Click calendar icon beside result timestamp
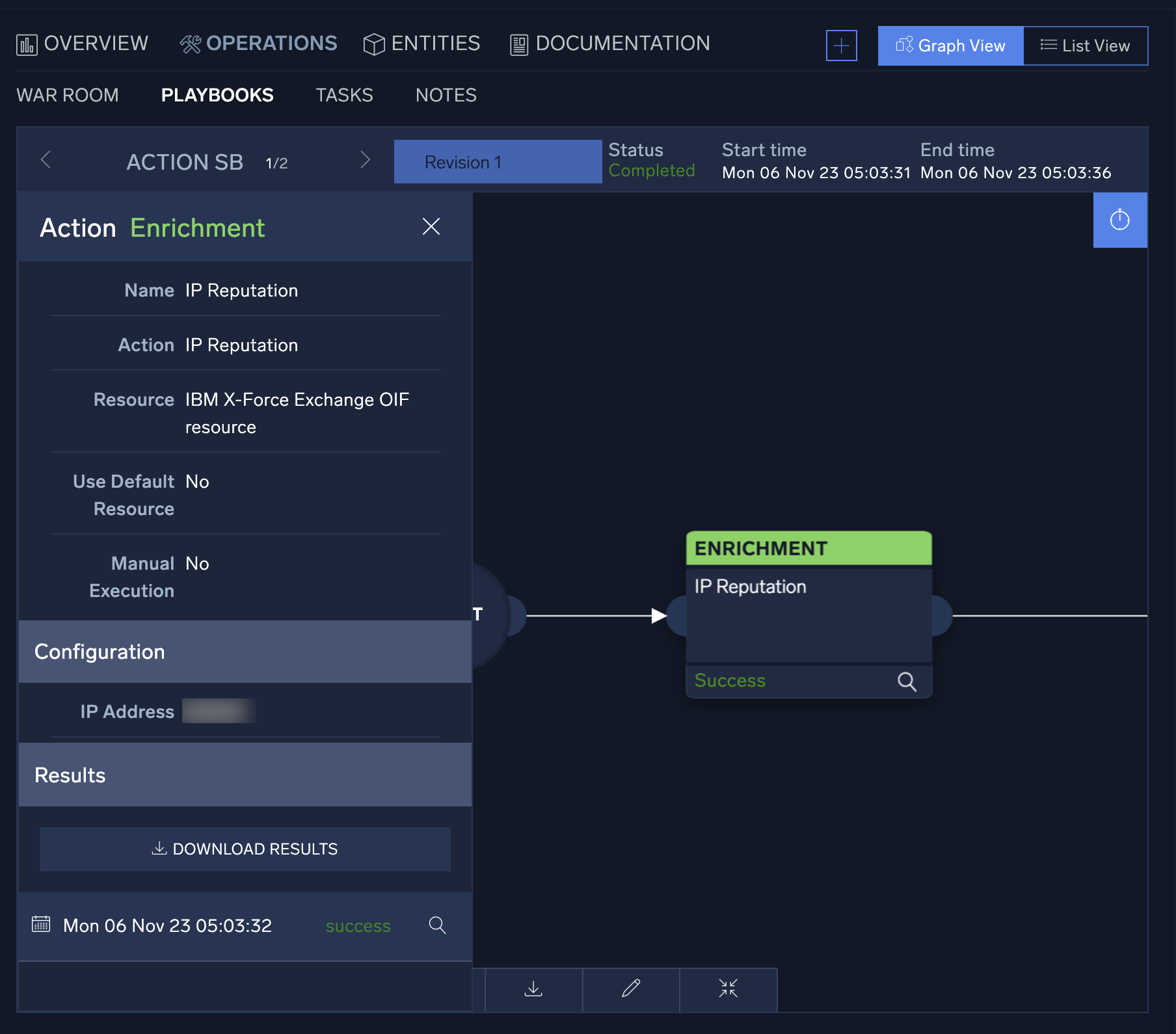Image resolution: width=1176 pixels, height=1034 pixels. [41, 924]
